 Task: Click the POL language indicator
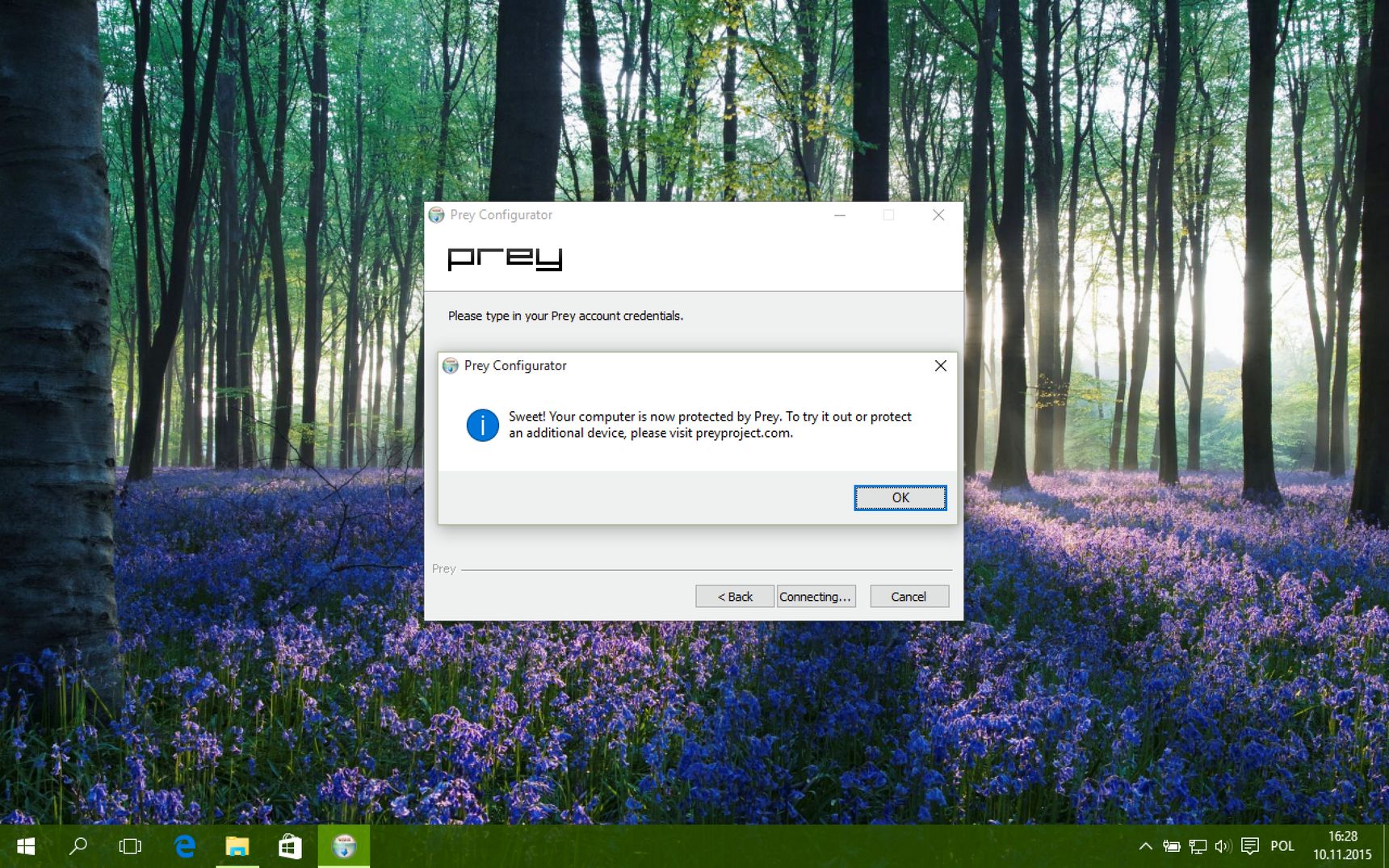point(1282,846)
